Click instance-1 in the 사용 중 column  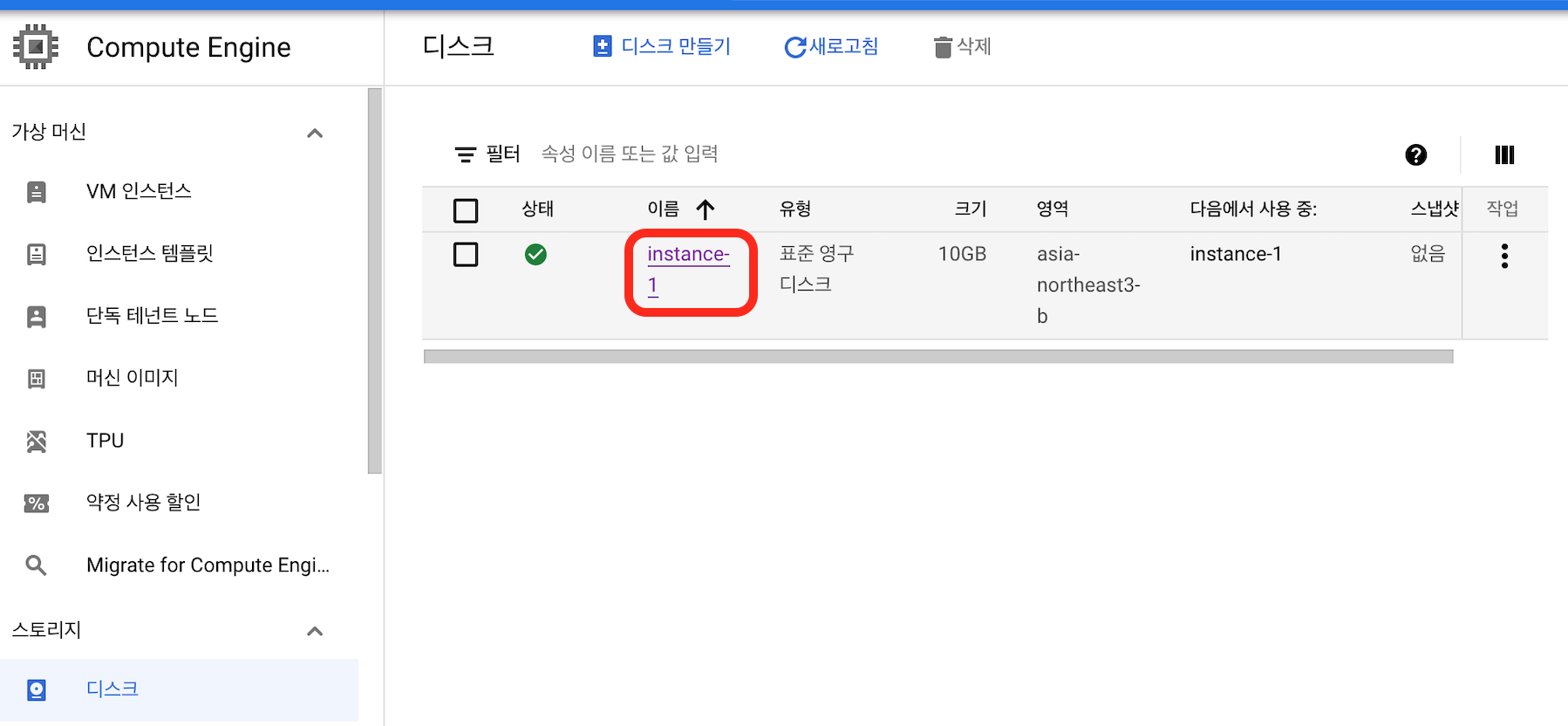(1236, 254)
